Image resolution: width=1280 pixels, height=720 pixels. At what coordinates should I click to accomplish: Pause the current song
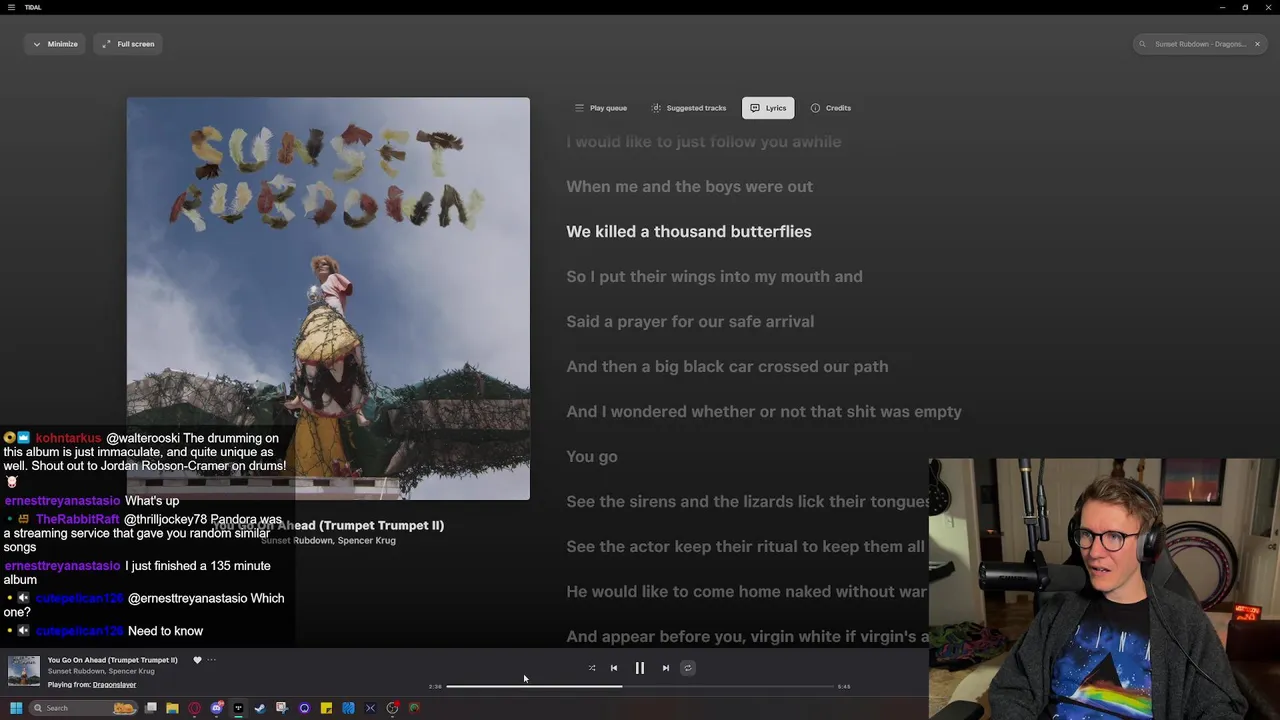click(x=640, y=668)
